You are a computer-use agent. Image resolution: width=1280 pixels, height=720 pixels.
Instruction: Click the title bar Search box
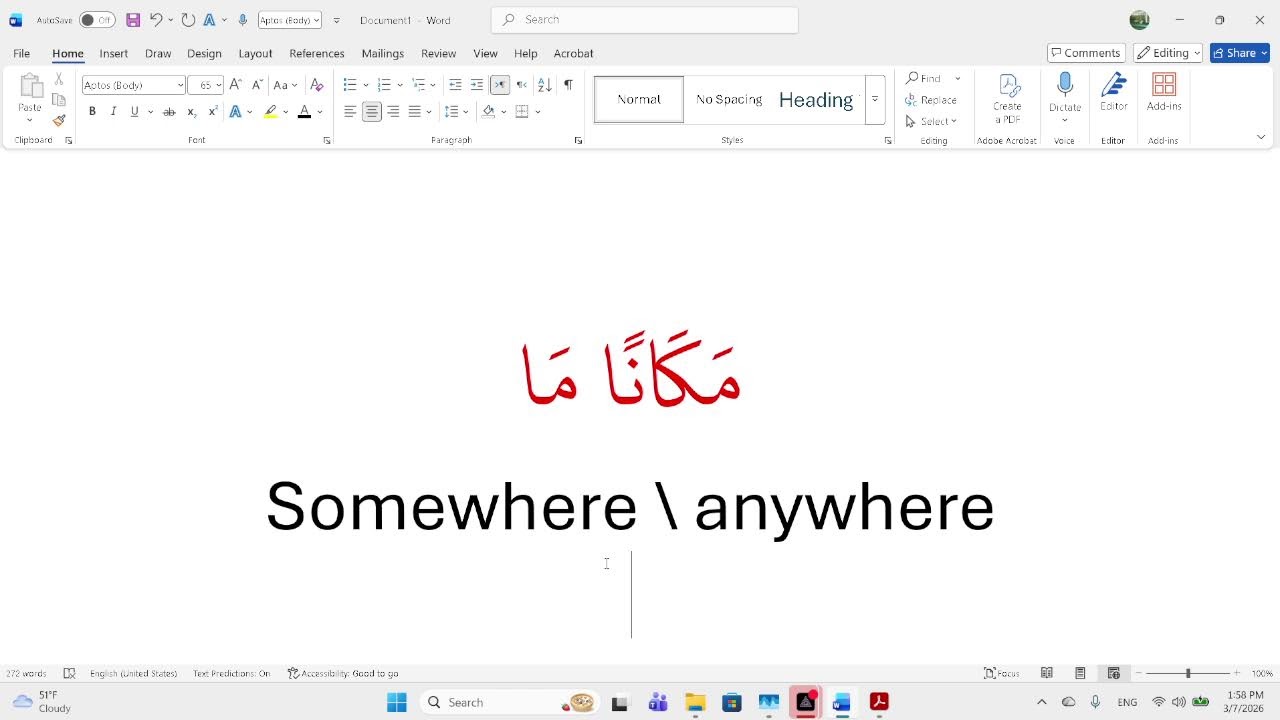[645, 19]
